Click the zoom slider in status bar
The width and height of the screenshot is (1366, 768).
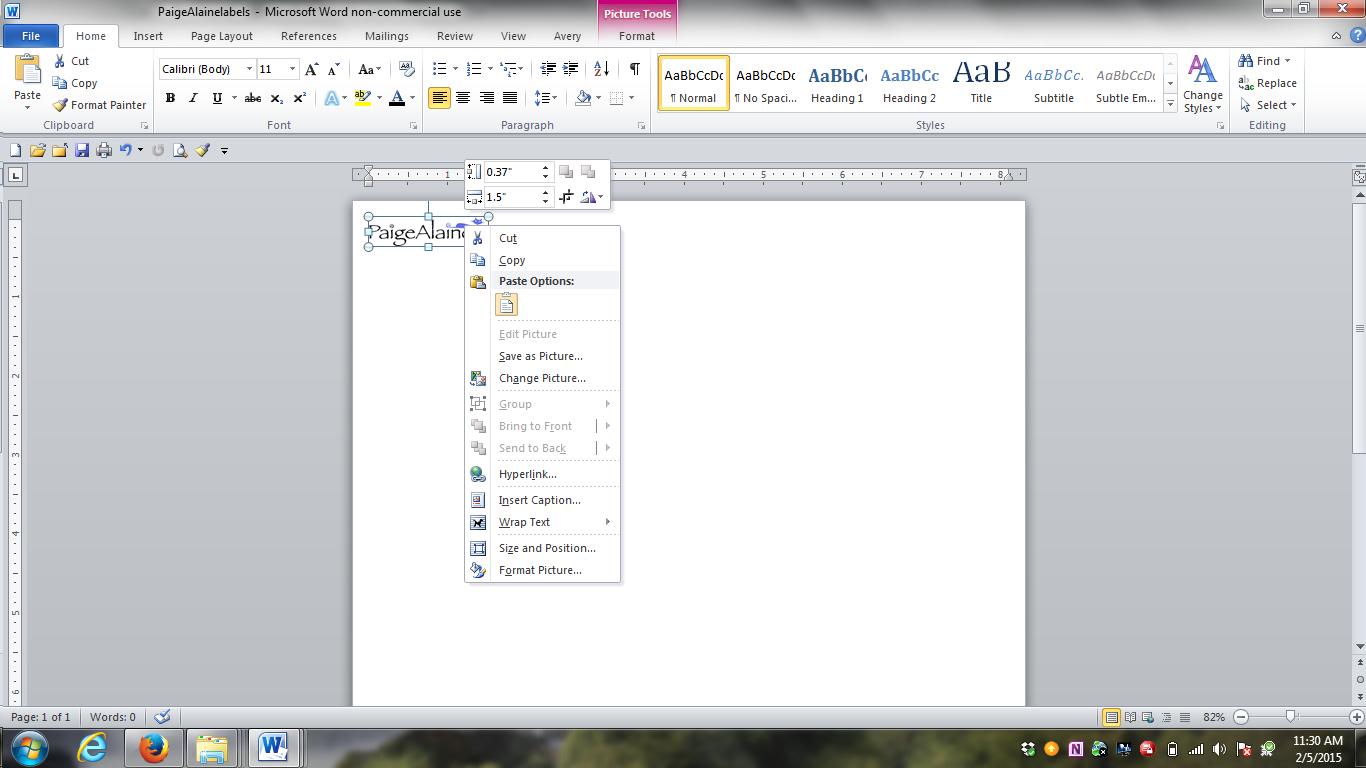(1291, 717)
